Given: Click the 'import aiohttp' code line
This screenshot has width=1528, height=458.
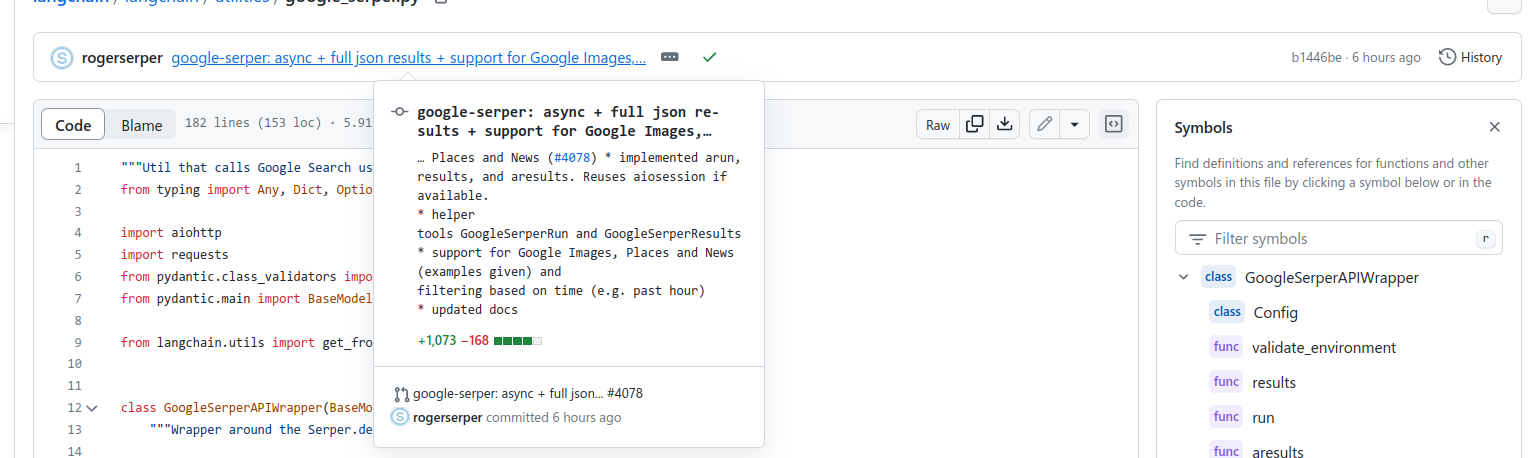Looking at the screenshot, I should tap(171, 233).
